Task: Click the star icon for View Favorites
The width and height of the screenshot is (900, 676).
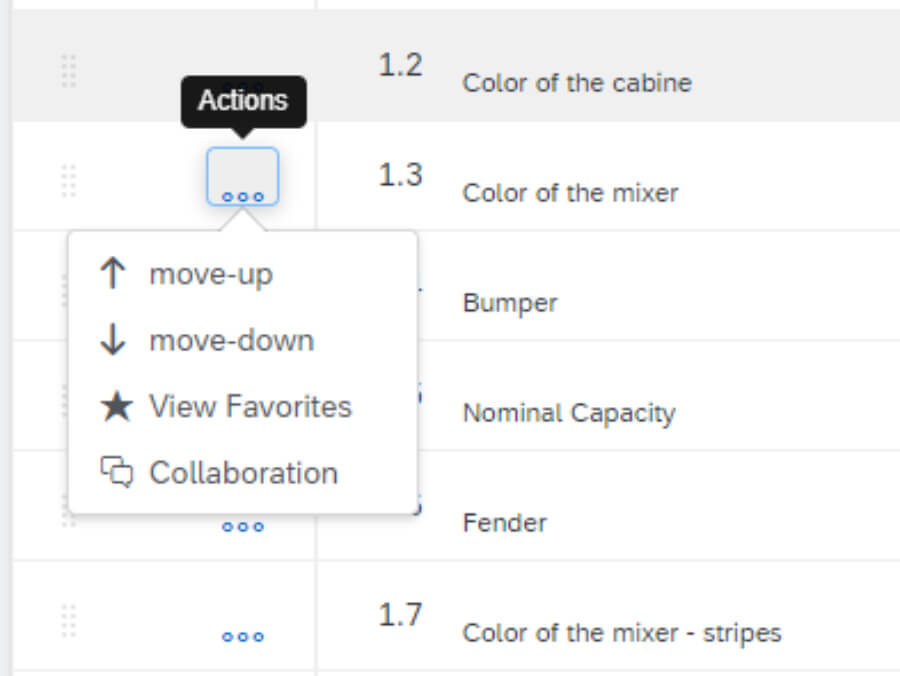Action: 117,406
